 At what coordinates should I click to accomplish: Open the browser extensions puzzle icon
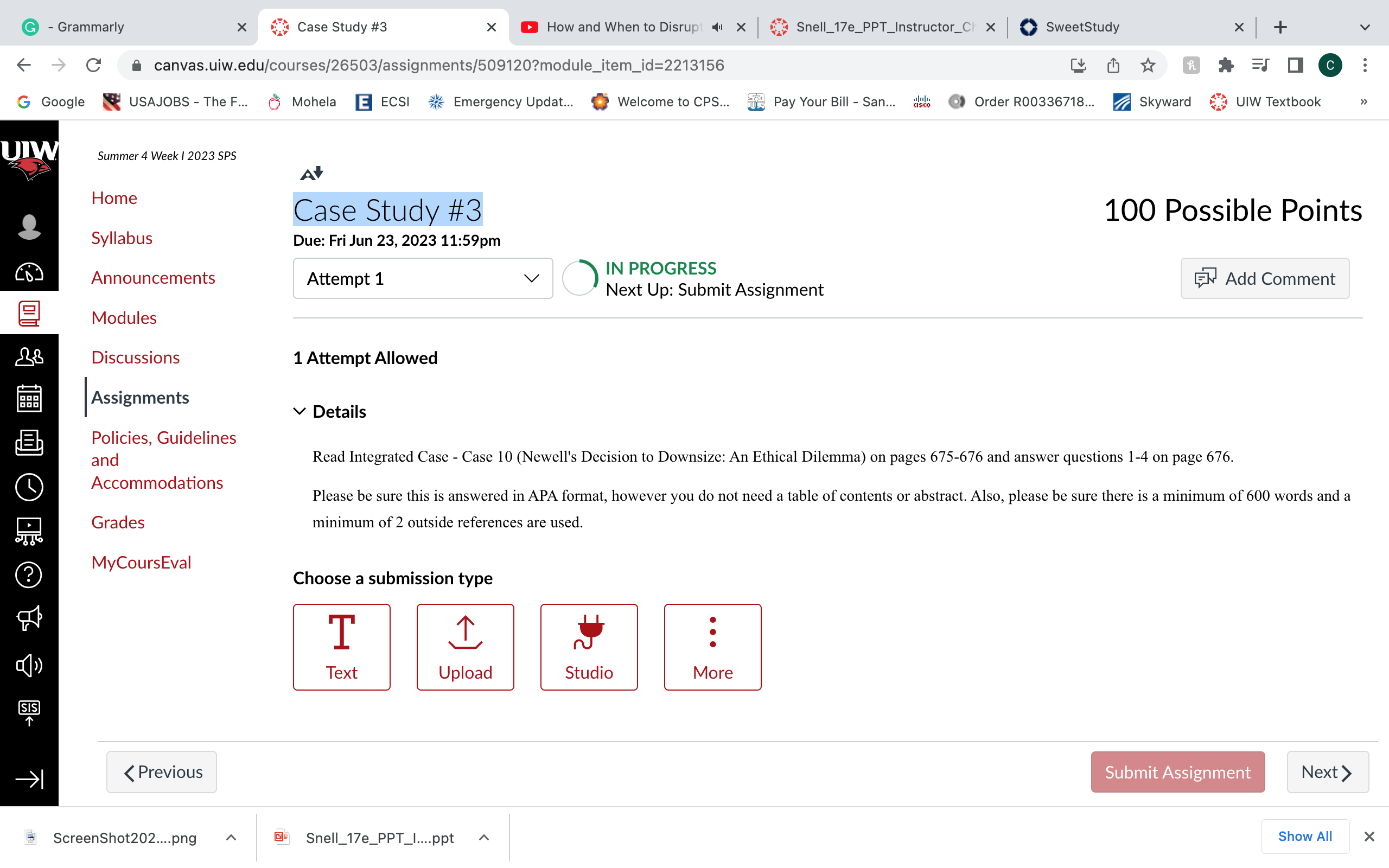pos(1226,66)
